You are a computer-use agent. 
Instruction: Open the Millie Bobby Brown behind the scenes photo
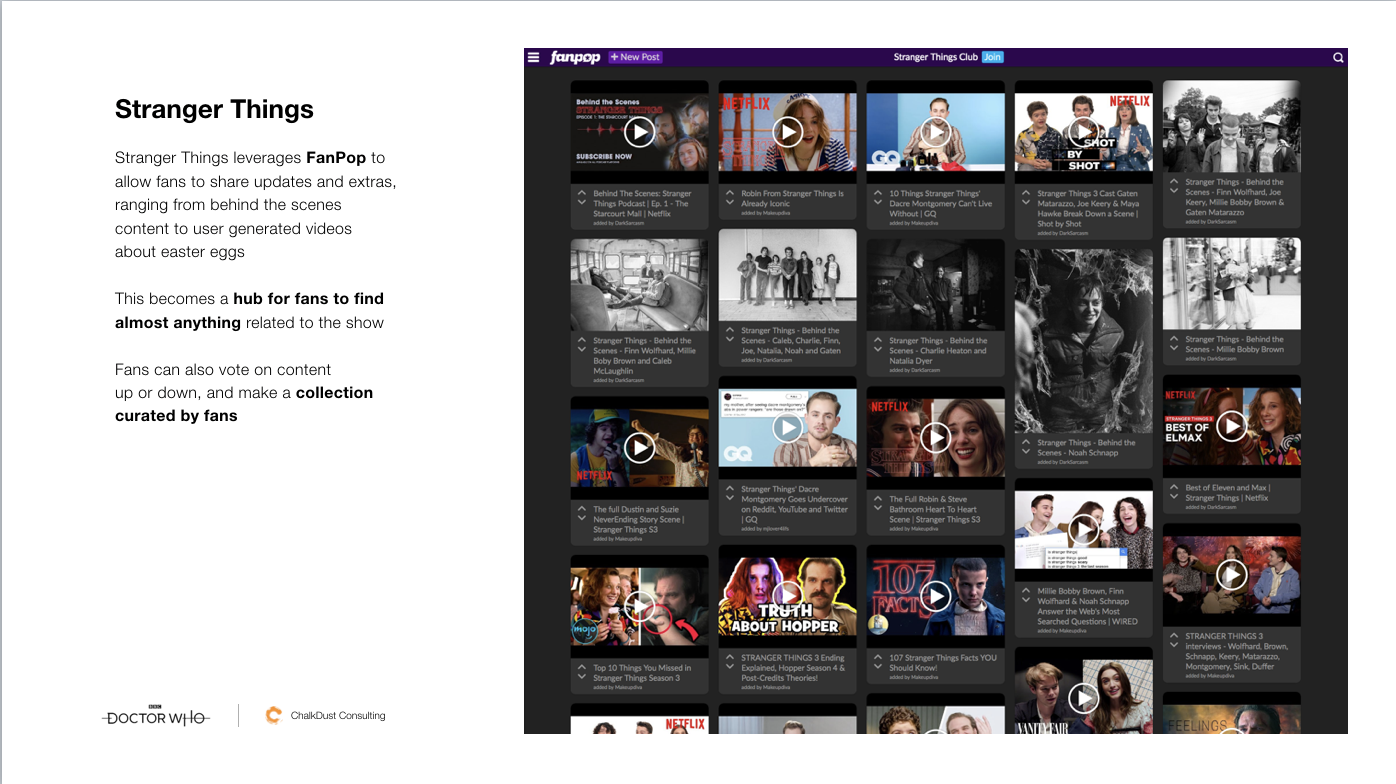click(x=1231, y=284)
